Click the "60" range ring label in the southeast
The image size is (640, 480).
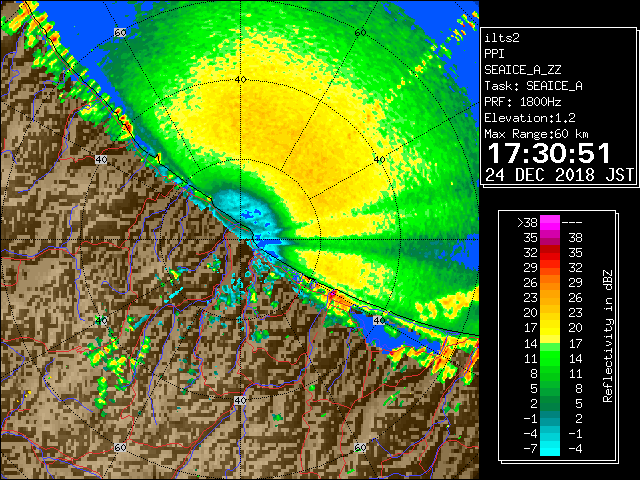(x=360, y=447)
